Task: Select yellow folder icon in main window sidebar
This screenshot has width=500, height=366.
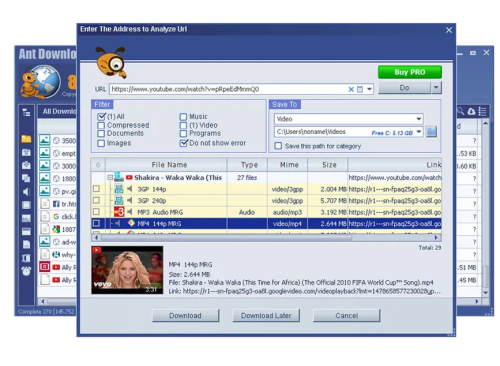Action: (26, 139)
